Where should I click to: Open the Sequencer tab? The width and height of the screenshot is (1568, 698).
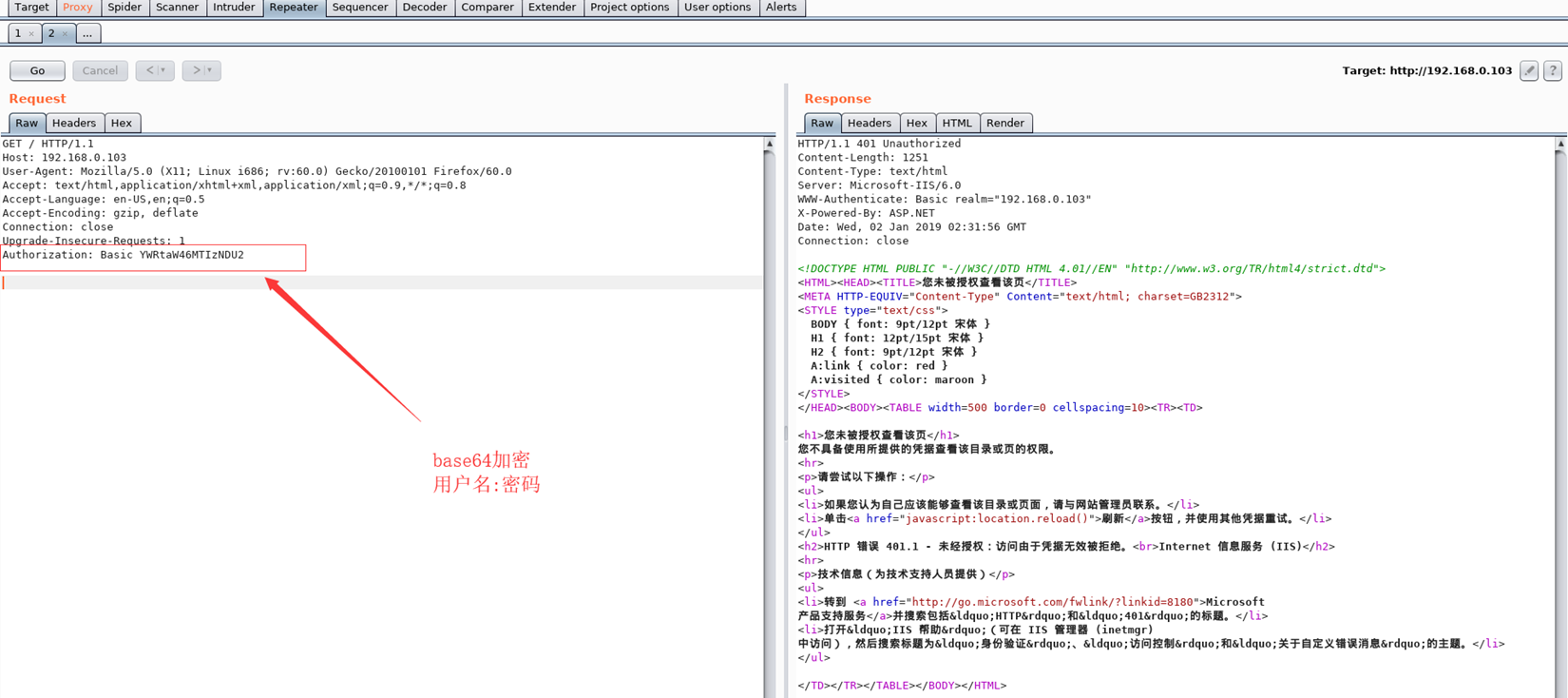[360, 8]
